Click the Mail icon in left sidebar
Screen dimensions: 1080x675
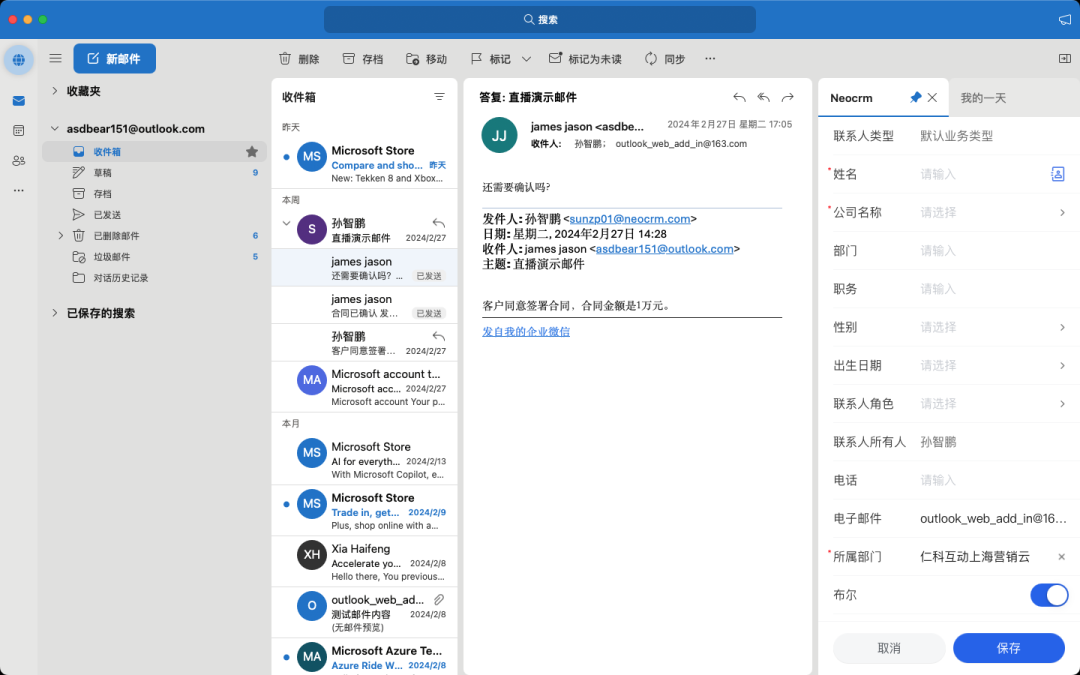18,101
